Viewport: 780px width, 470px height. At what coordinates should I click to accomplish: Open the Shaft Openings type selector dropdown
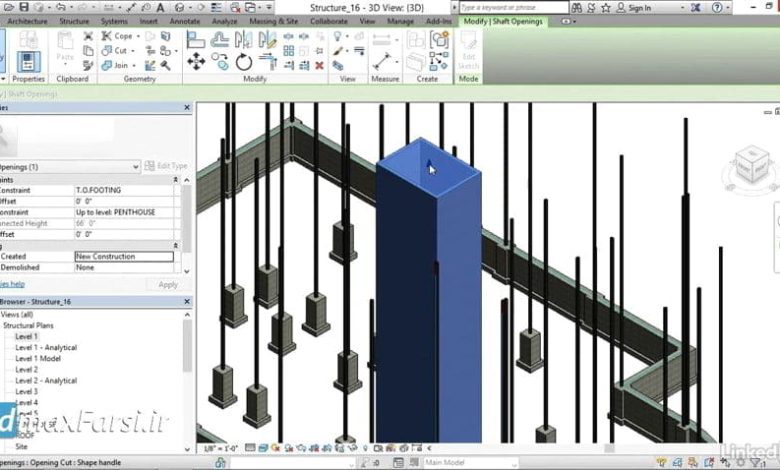(135, 166)
